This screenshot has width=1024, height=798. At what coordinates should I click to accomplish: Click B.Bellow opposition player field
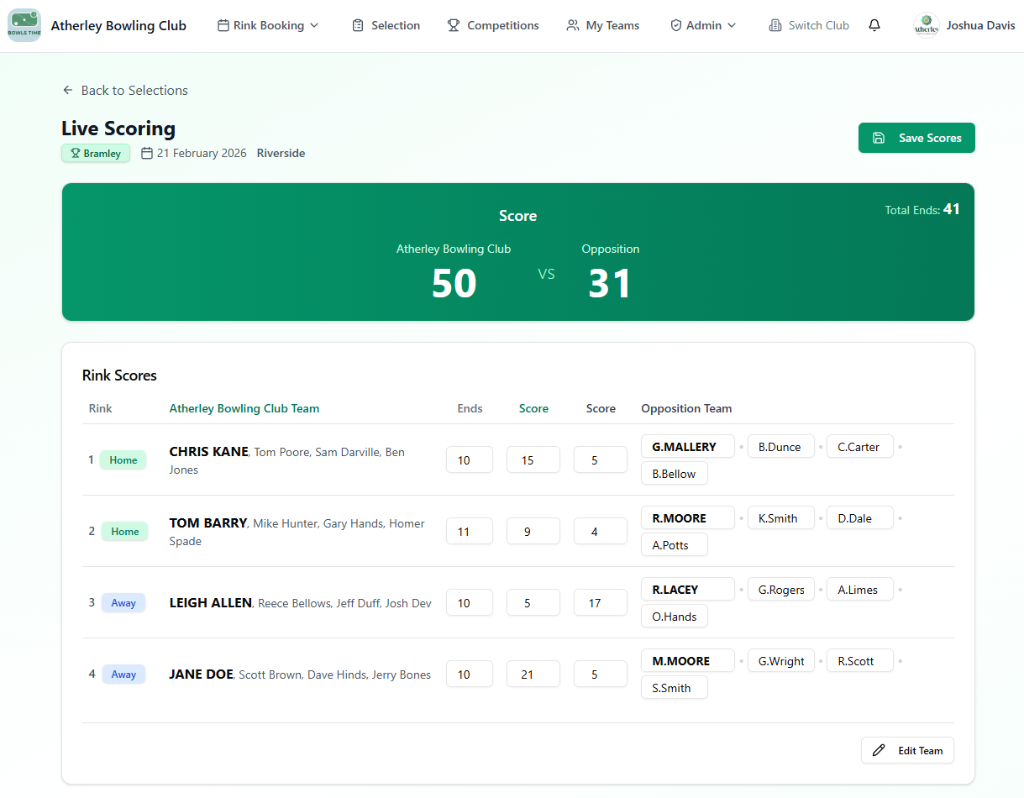pos(675,473)
